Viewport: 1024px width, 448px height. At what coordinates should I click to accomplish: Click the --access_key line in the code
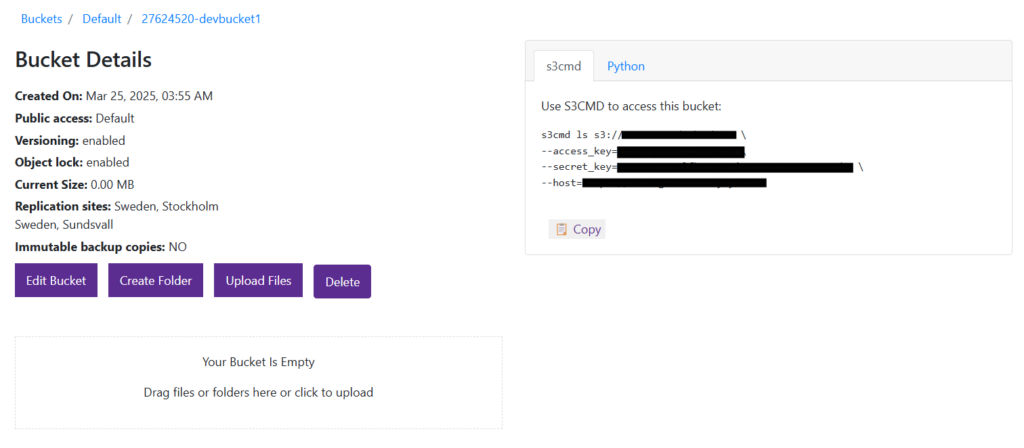pos(642,151)
